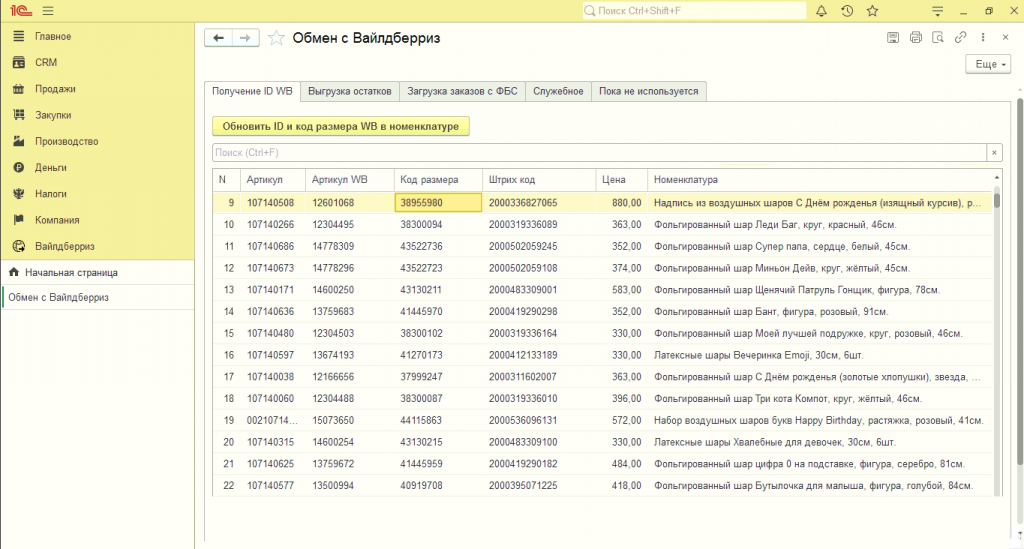Click the 1C logo icon
1024x549 pixels.
21,11
